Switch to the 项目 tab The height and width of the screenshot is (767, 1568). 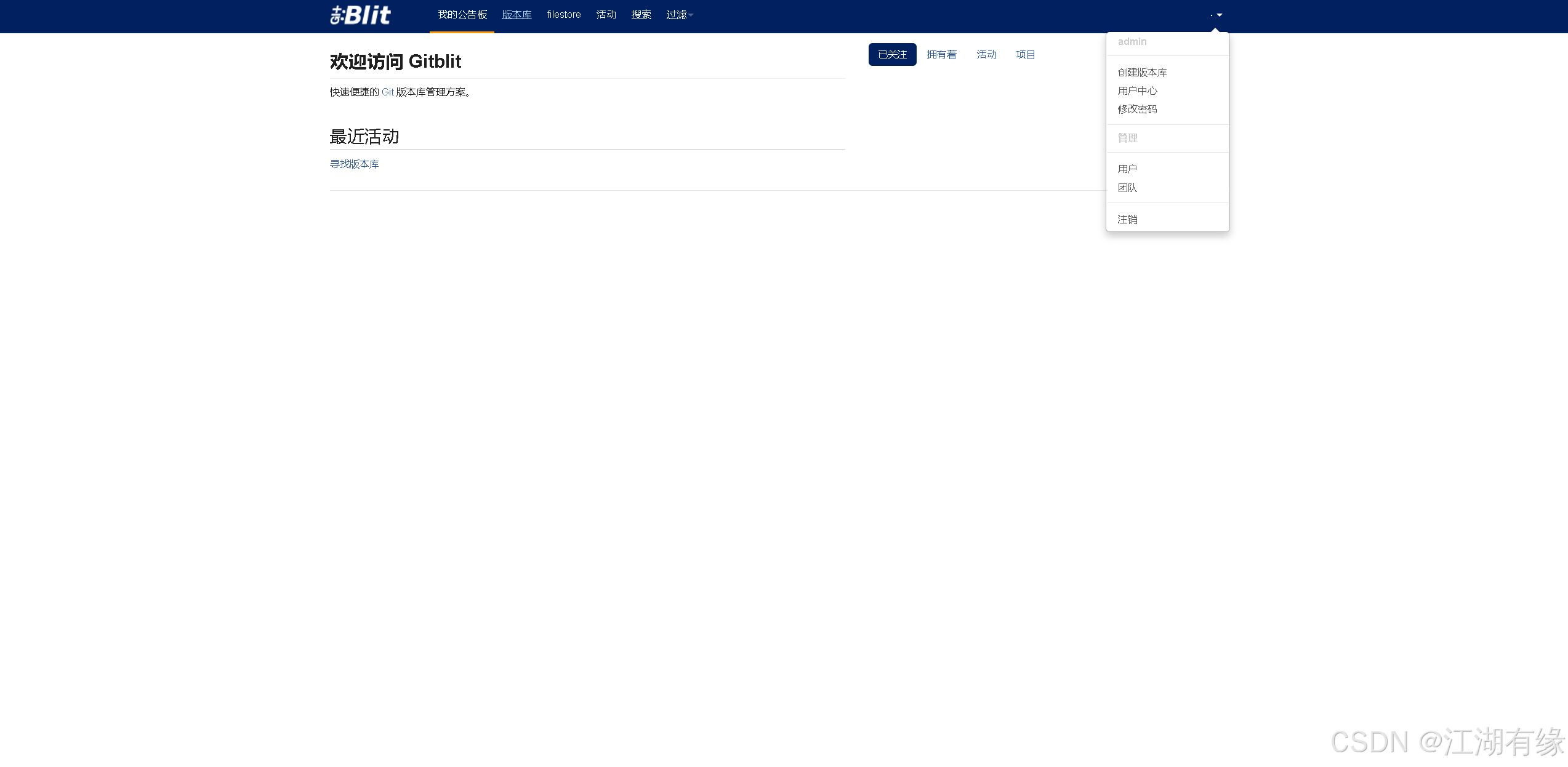(x=1025, y=55)
